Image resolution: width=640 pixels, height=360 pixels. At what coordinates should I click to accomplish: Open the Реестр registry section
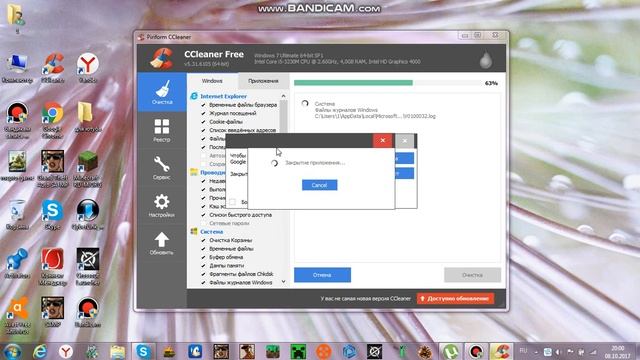click(x=162, y=130)
